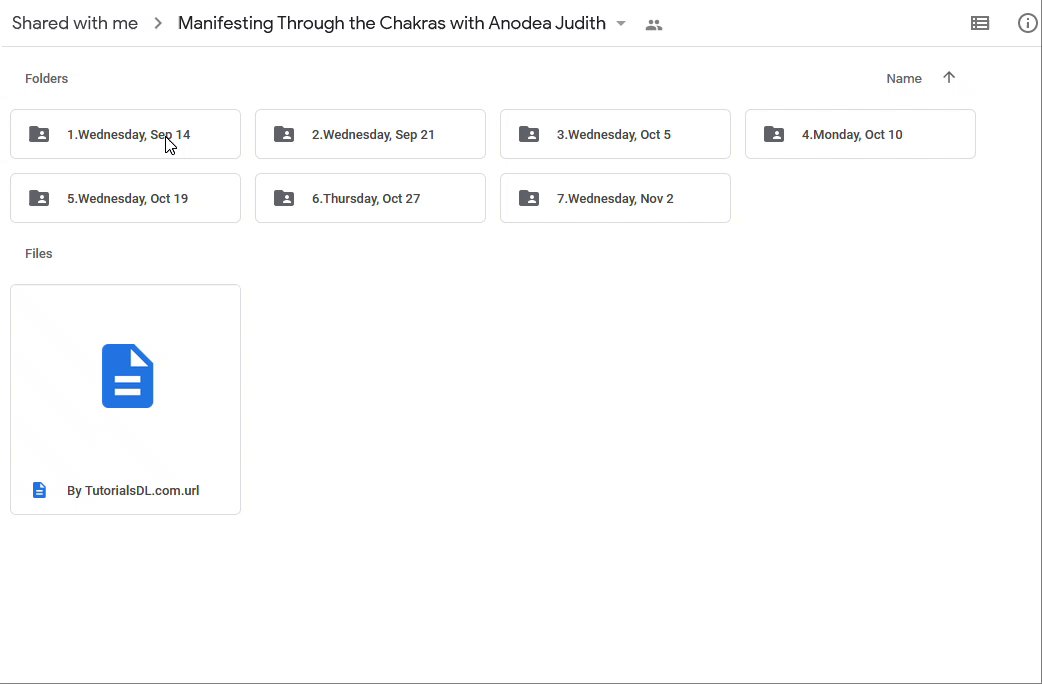Click the shared folder icon for Sep 14
Viewport: 1042px width, 684px height.
pos(39,134)
